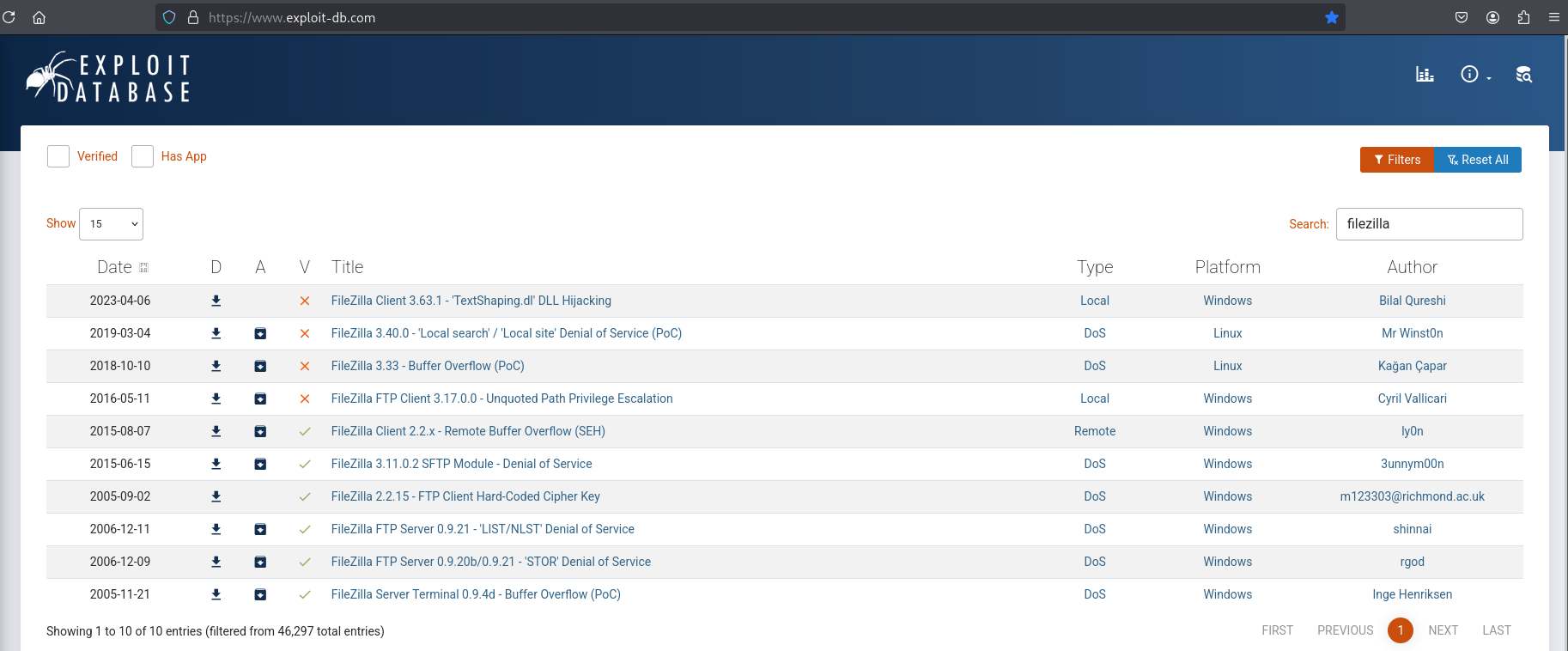
Task: Reload the page in browser
Action: pos(9,17)
